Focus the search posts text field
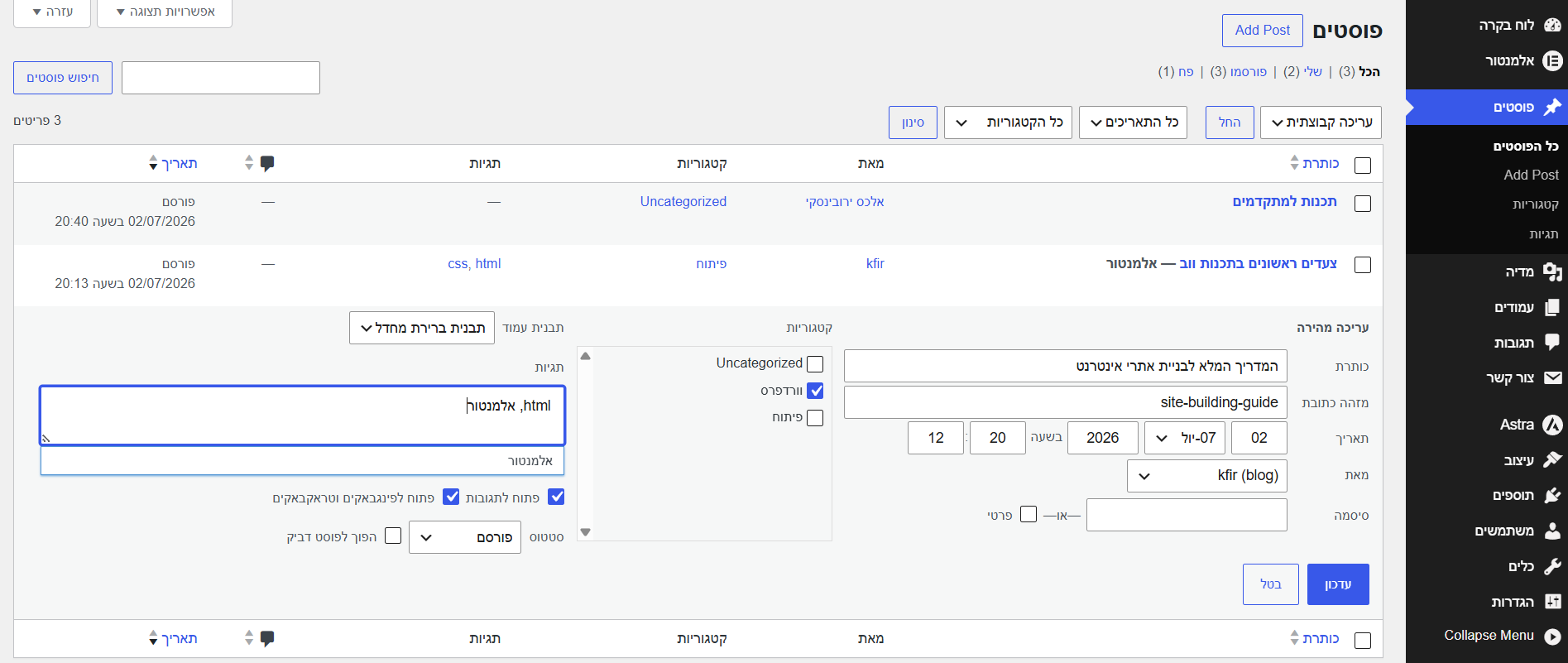The width and height of the screenshot is (1568, 663). (x=221, y=78)
